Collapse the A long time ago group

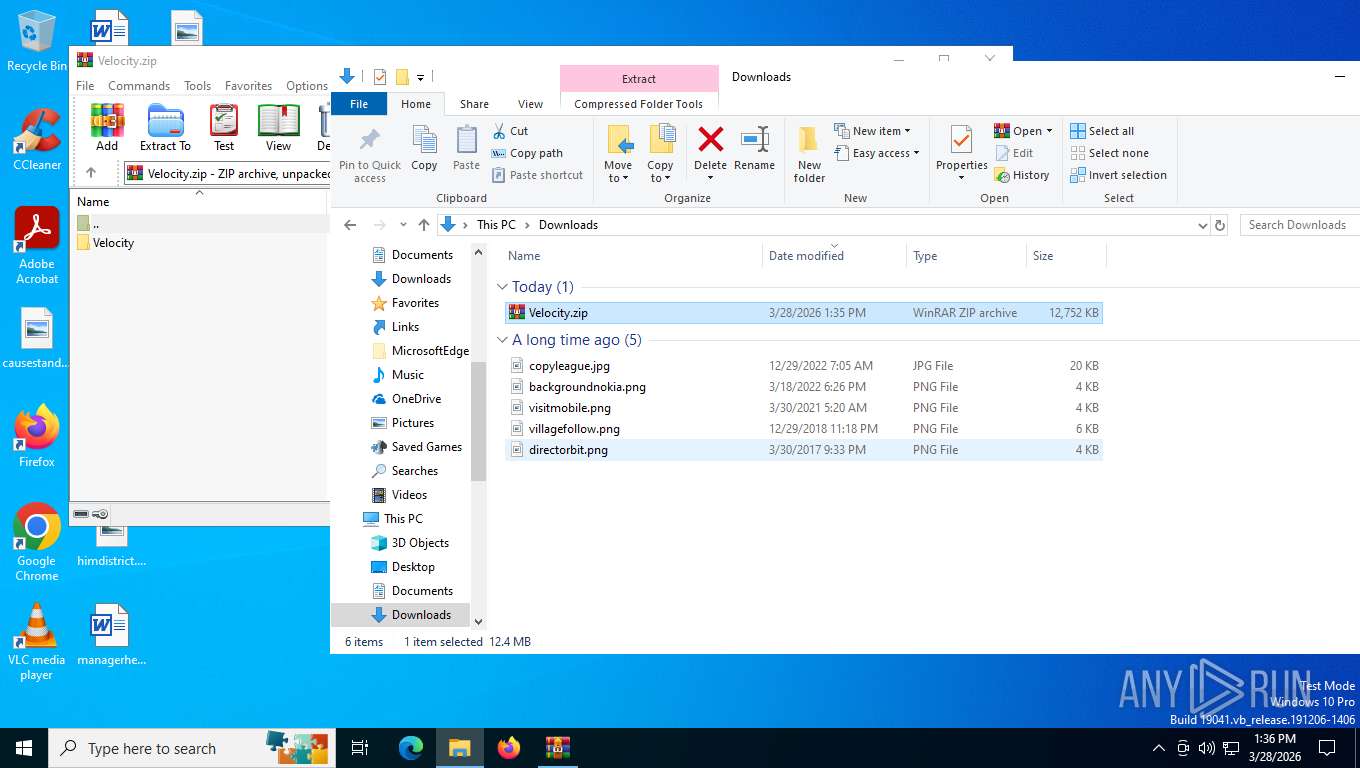click(502, 340)
